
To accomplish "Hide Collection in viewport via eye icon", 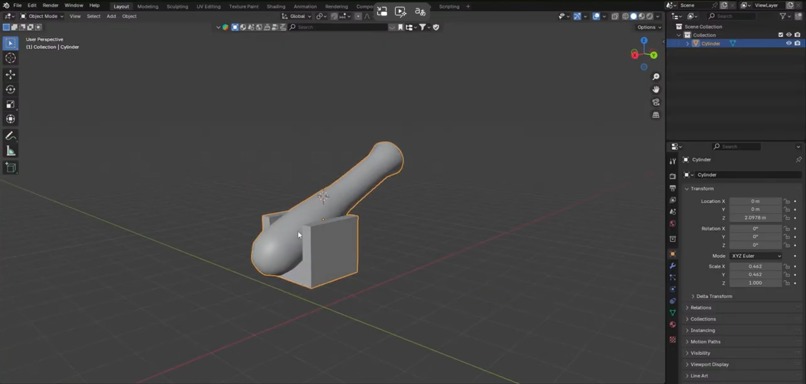I will click(x=789, y=35).
